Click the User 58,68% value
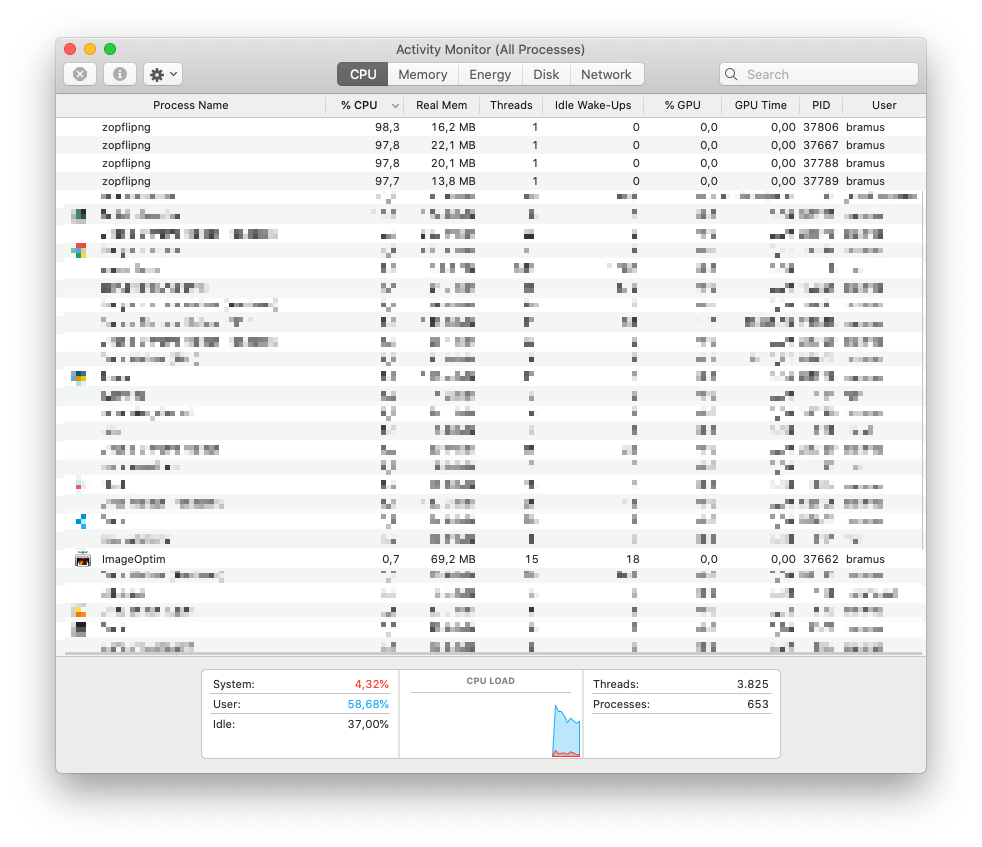Image resolution: width=982 pixels, height=847 pixels. 368,704
